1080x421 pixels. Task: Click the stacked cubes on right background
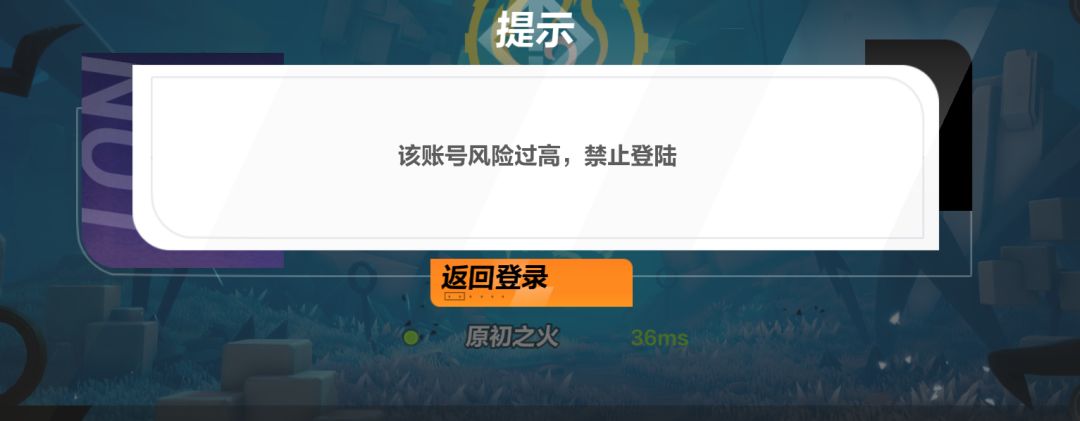1026,262
